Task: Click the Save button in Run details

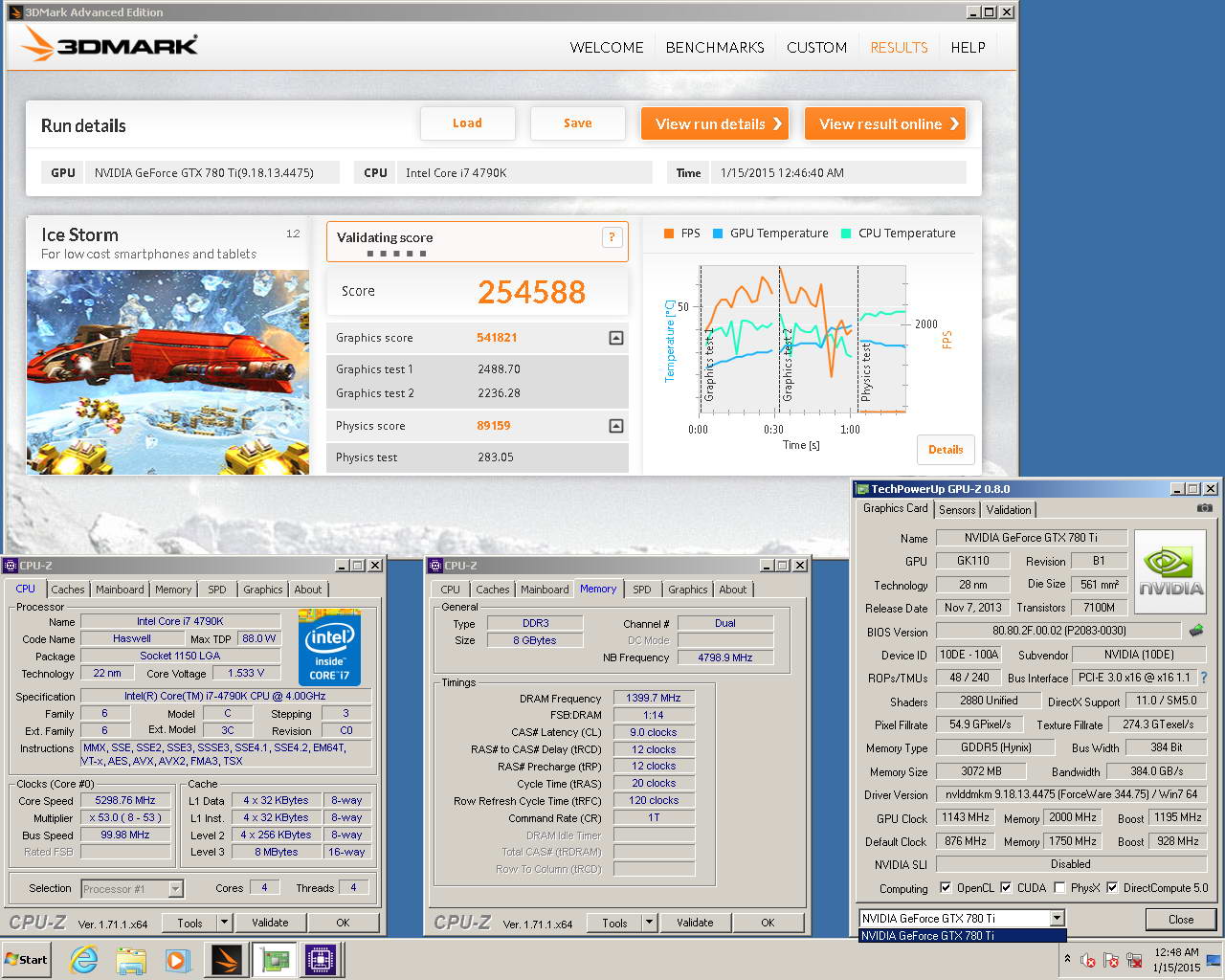Action: point(577,123)
